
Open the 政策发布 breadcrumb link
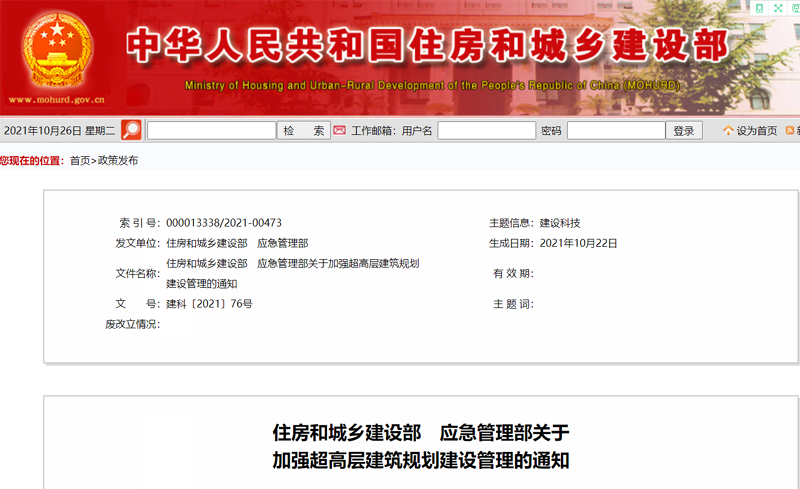(116, 160)
